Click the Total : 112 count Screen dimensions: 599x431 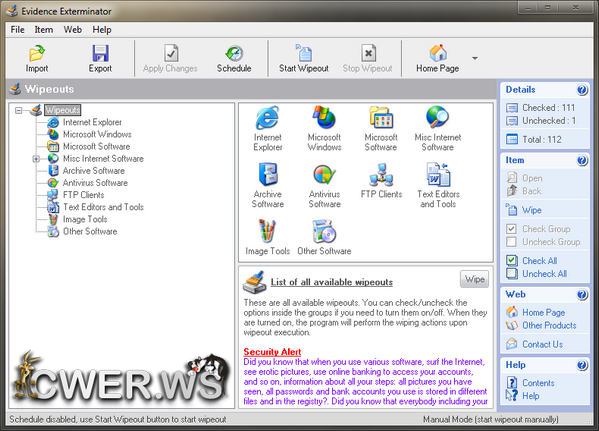coord(534,139)
